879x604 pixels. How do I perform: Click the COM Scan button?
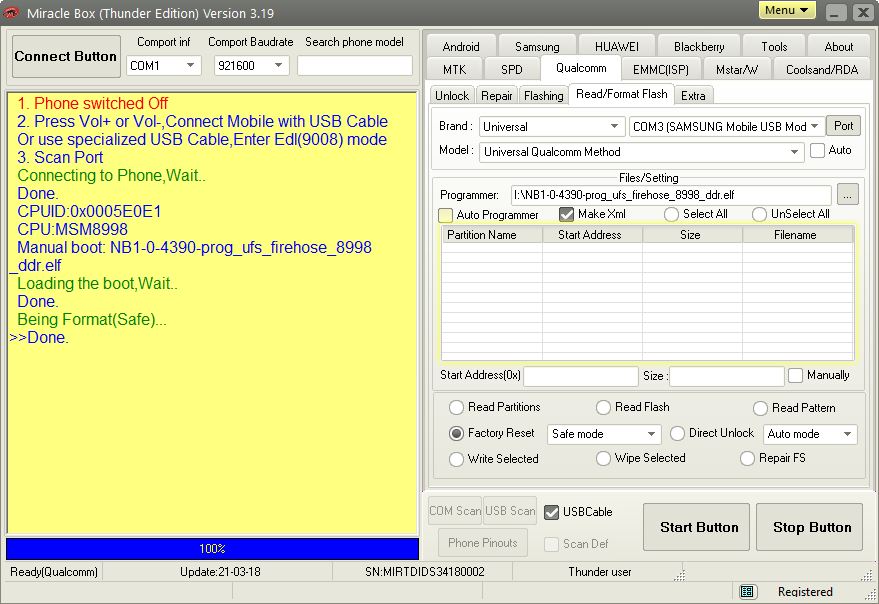coord(455,511)
